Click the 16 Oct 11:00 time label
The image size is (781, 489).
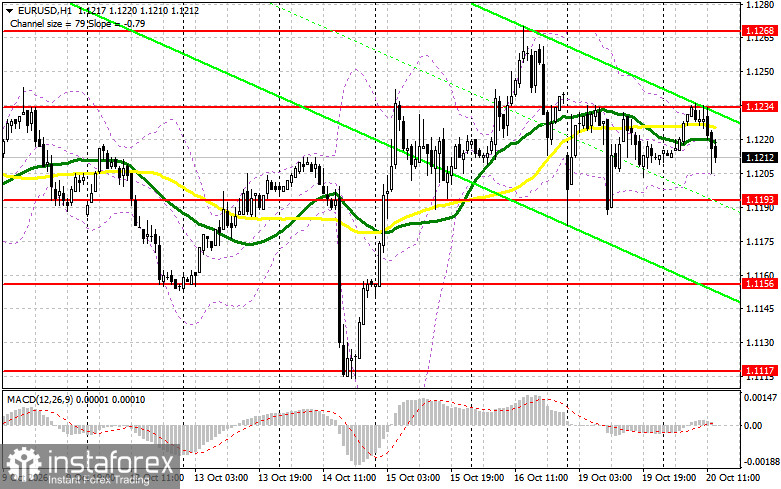tap(541, 478)
